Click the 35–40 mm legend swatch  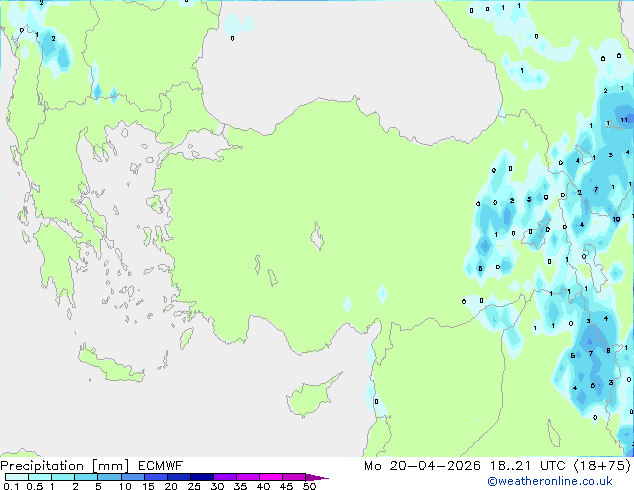[x=247, y=477]
